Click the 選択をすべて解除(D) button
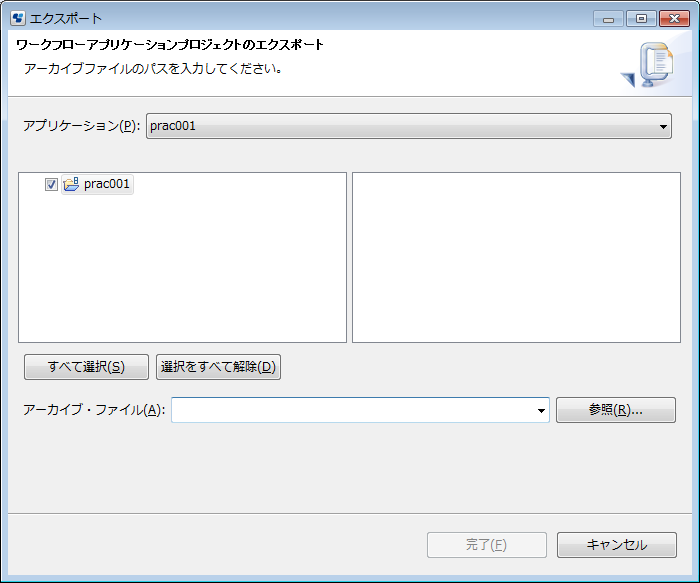 [218, 367]
